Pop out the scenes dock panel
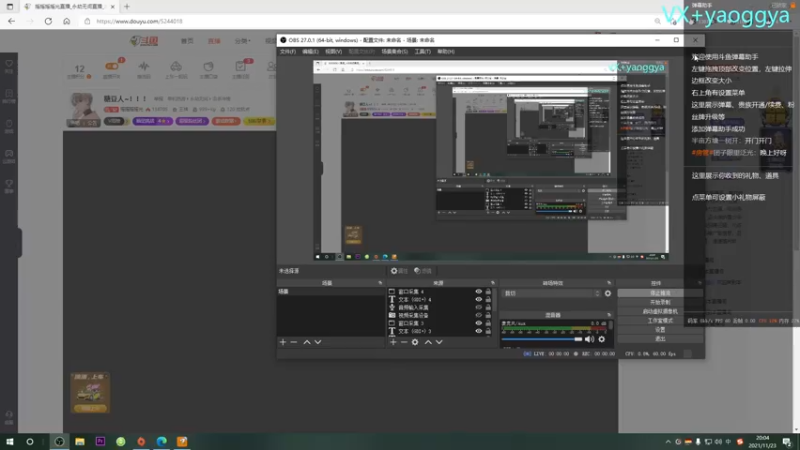The height and width of the screenshot is (450, 800). 380,283
